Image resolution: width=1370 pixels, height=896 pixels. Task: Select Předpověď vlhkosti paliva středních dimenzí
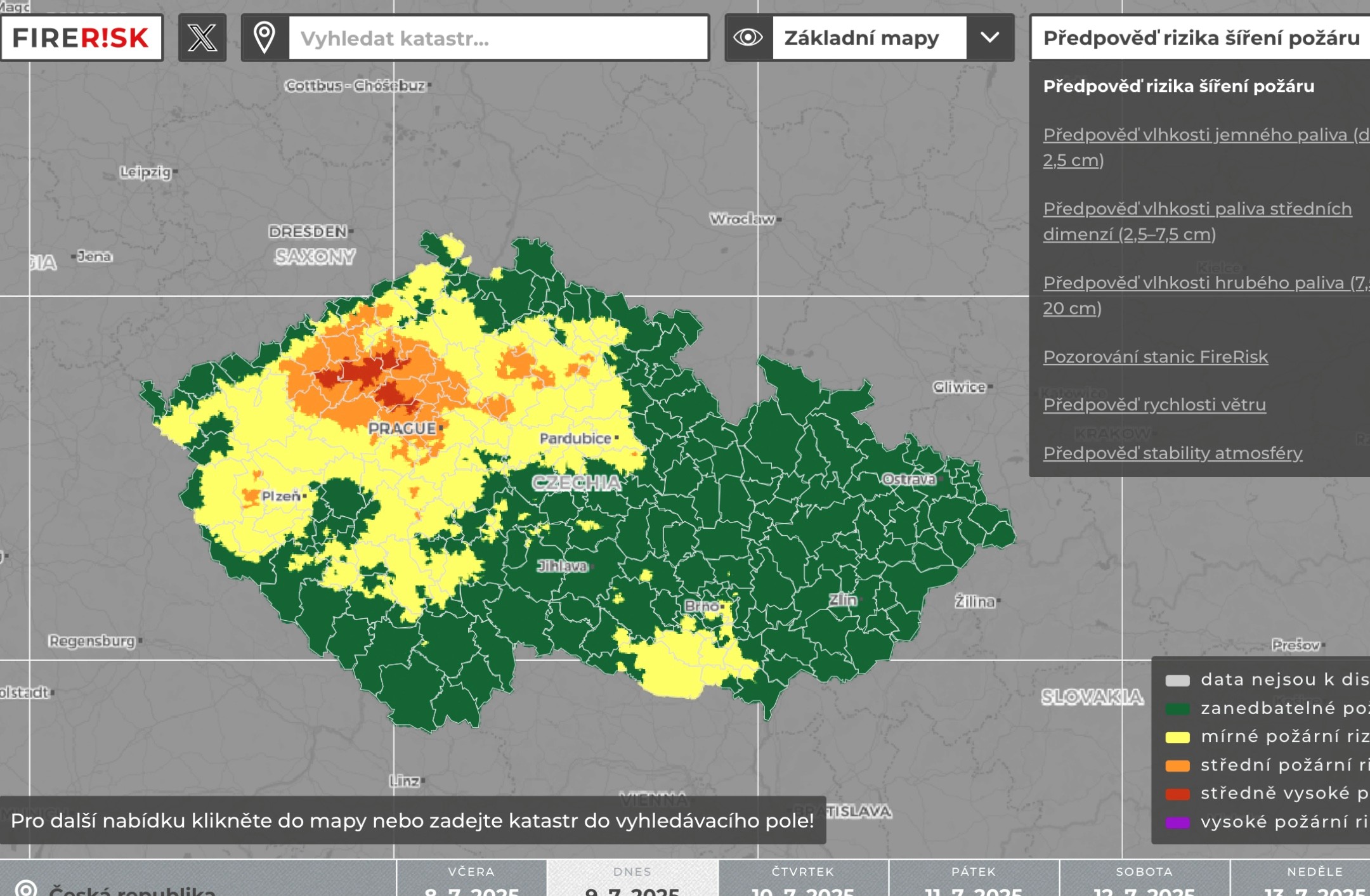[x=1197, y=221]
